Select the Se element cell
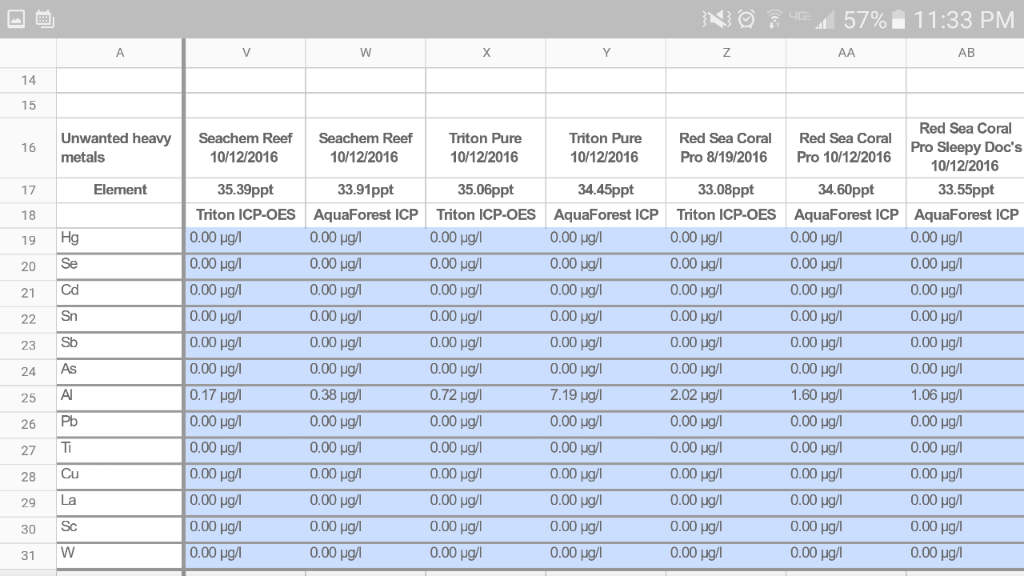This screenshot has height=576, width=1024. (120, 266)
